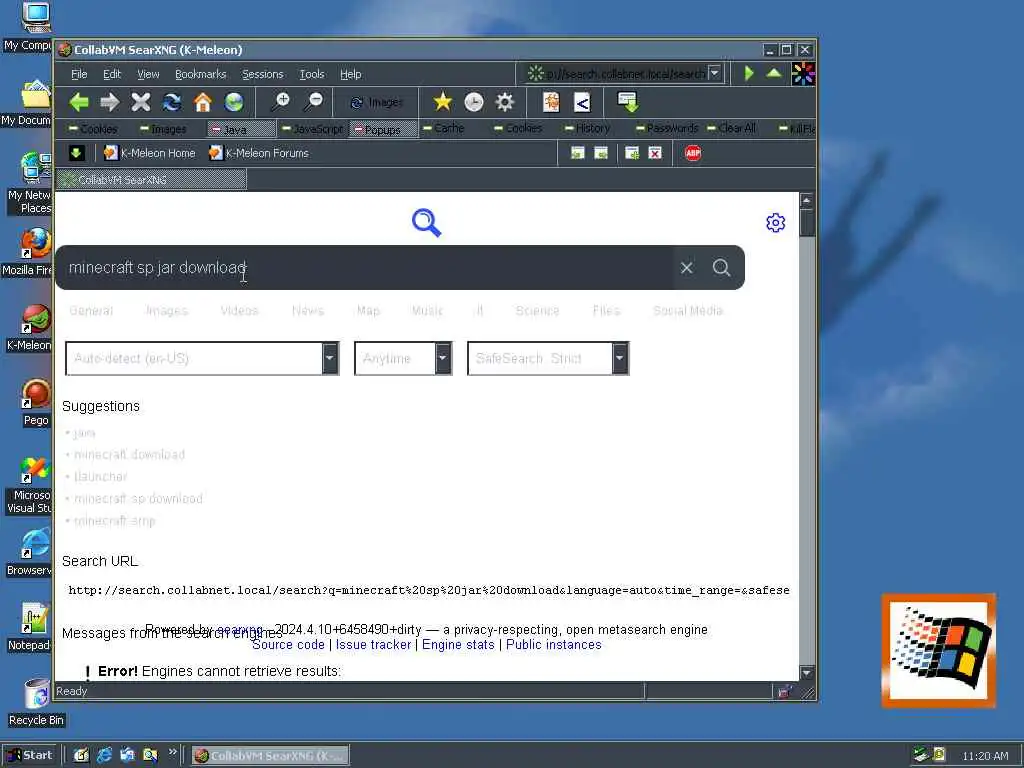Open the View menu
The width and height of the screenshot is (1024, 768).
coord(148,74)
